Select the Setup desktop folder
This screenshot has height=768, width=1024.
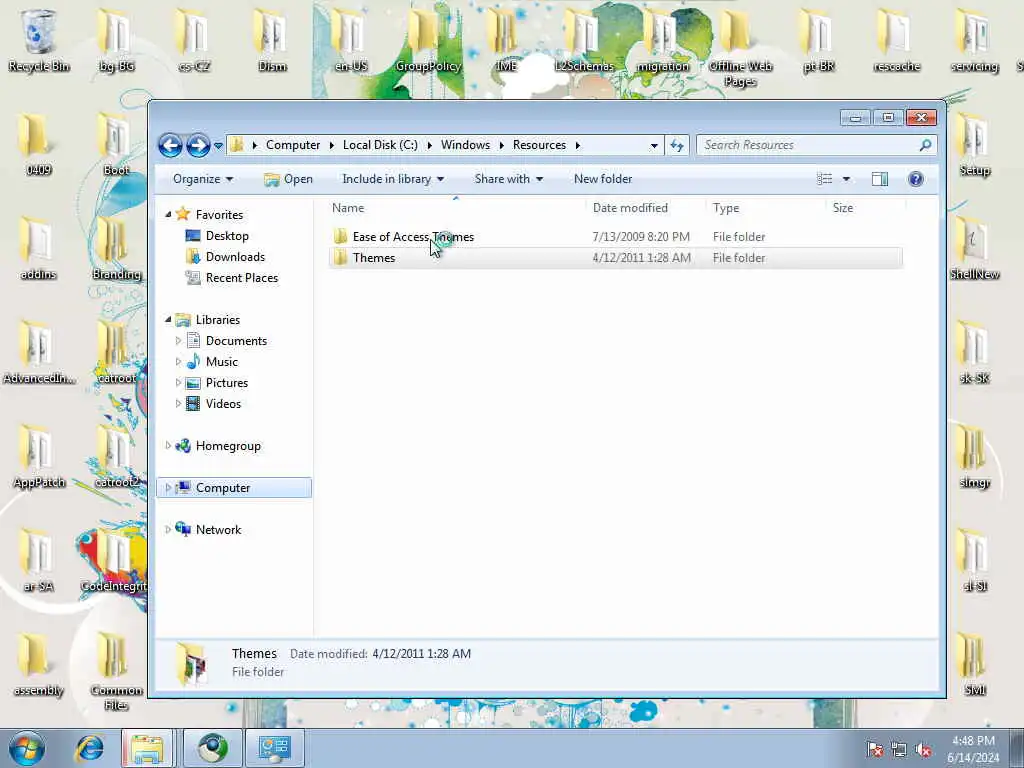coord(974,144)
